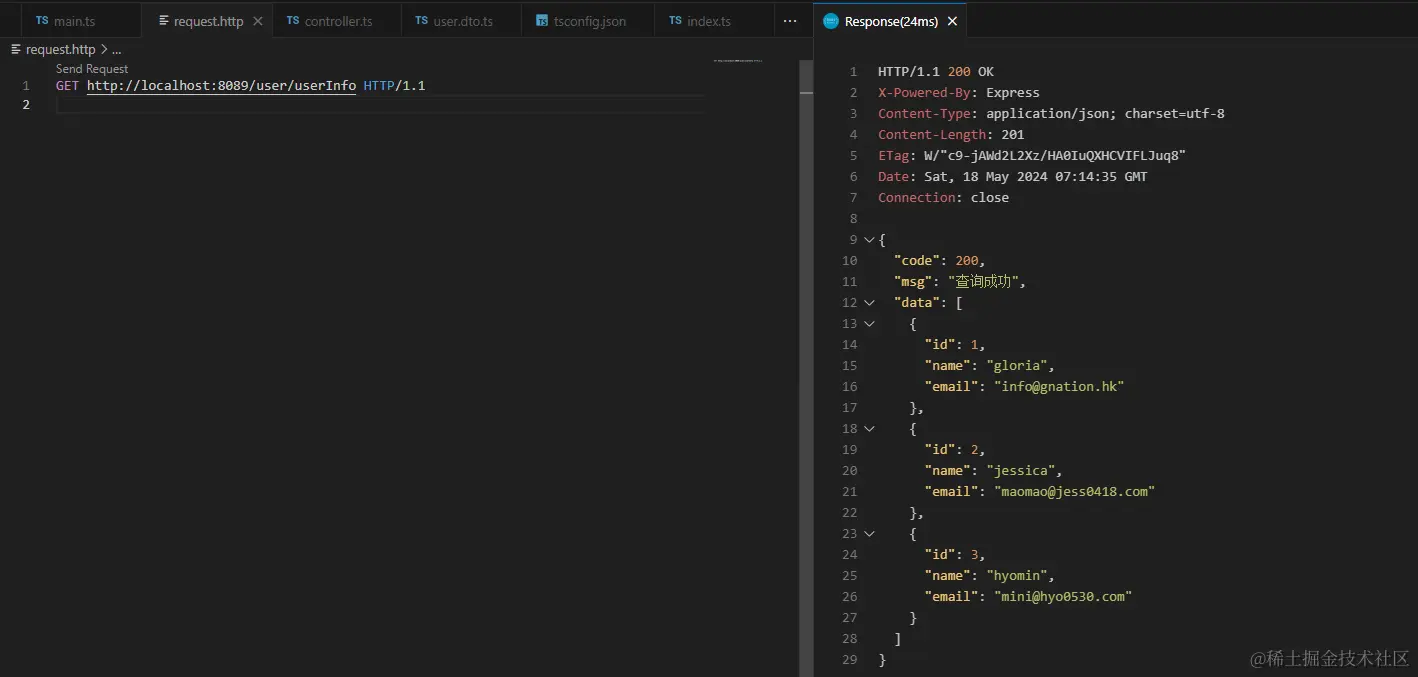Click the "name": "hyomin" line
The height and width of the screenshot is (677, 1418).
pyautogui.click(x=989, y=576)
